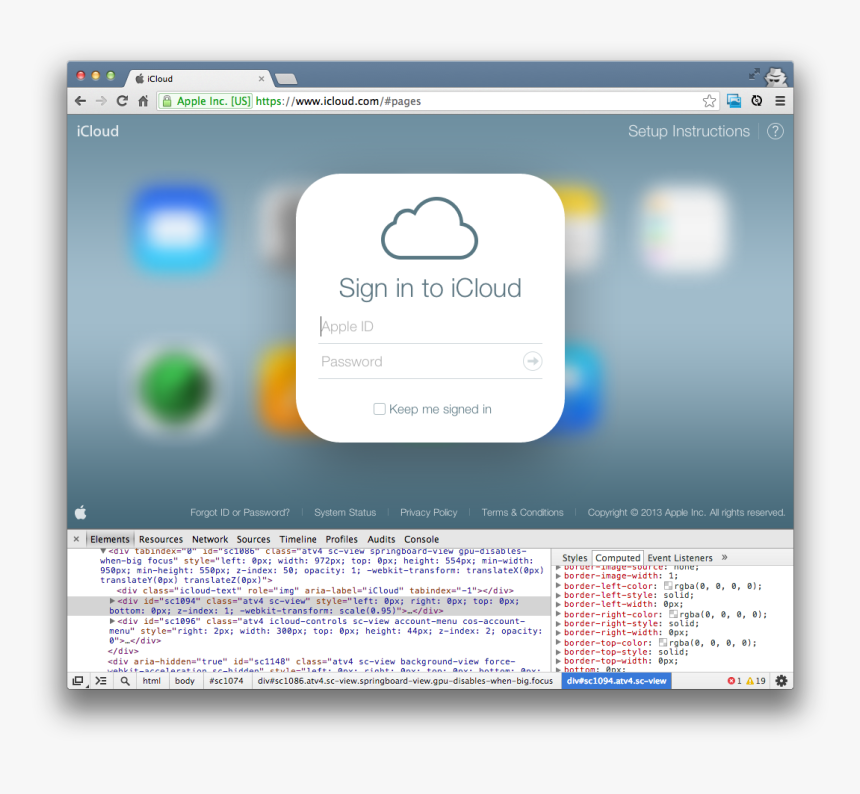860x794 pixels.
Task: Open the Timeline panel
Action: point(298,539)
